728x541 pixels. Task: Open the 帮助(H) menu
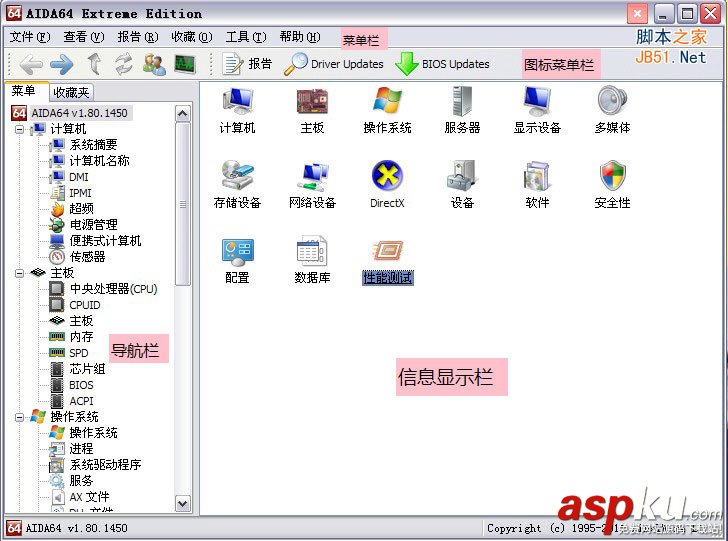coord(300,37)
